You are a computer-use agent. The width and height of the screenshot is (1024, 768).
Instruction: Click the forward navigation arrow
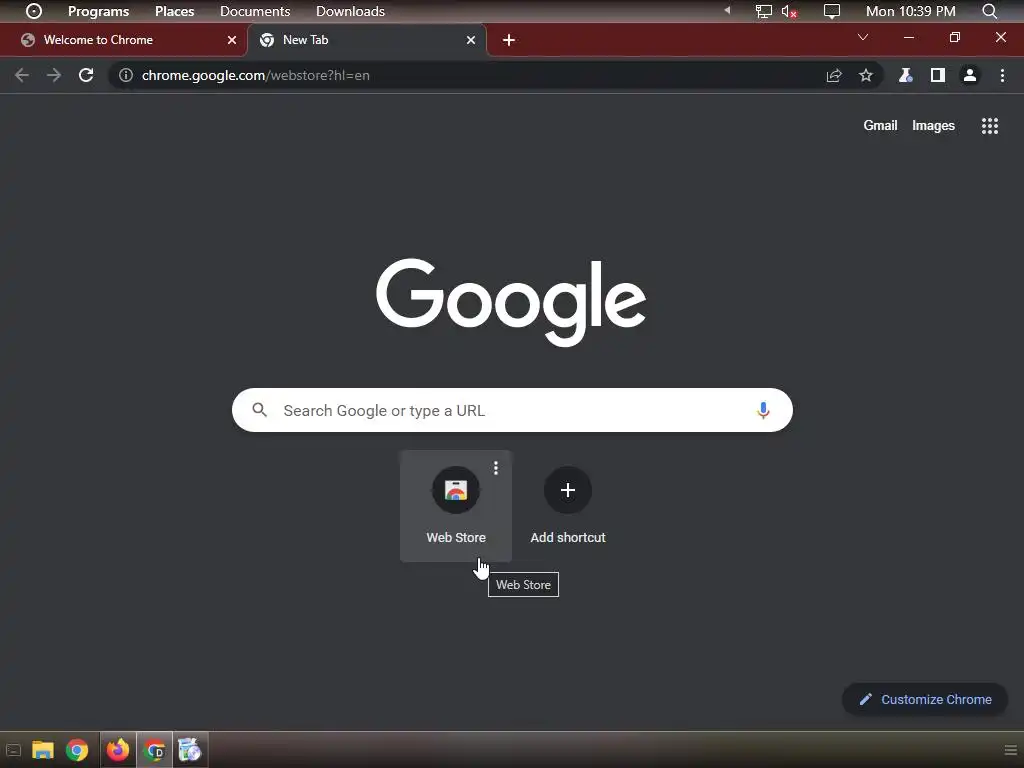point(54,75)
